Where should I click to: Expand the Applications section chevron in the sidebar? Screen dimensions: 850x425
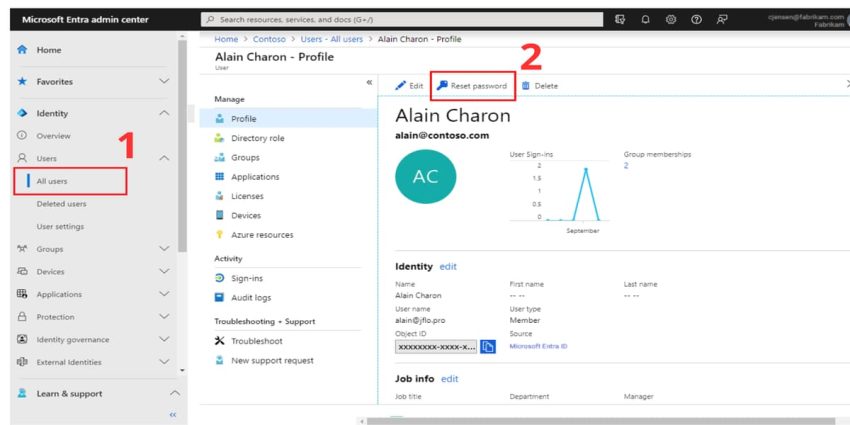[164, 294]
